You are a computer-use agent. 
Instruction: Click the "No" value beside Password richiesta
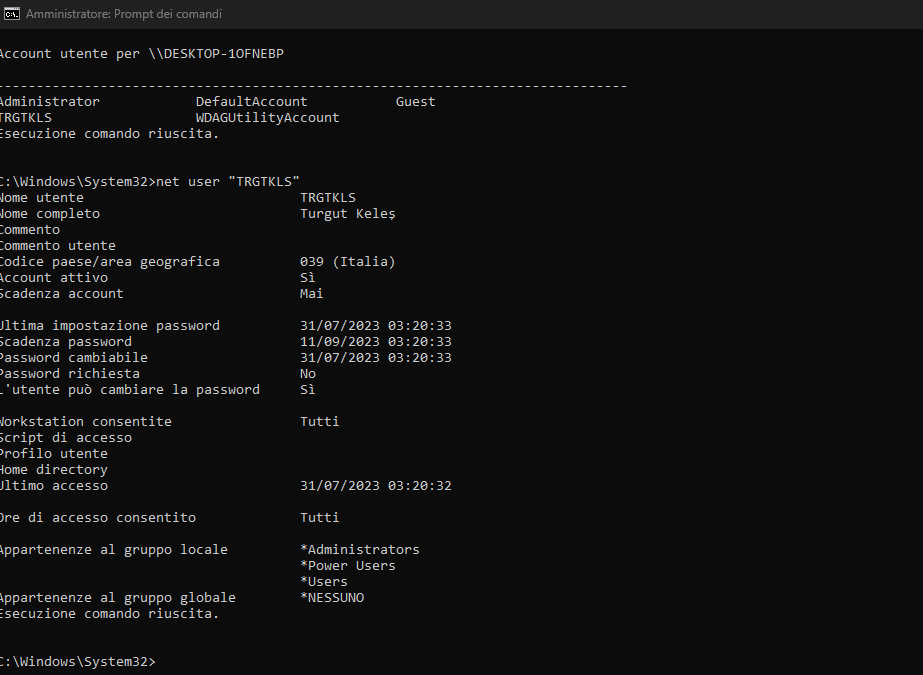[x=308, y=373]
